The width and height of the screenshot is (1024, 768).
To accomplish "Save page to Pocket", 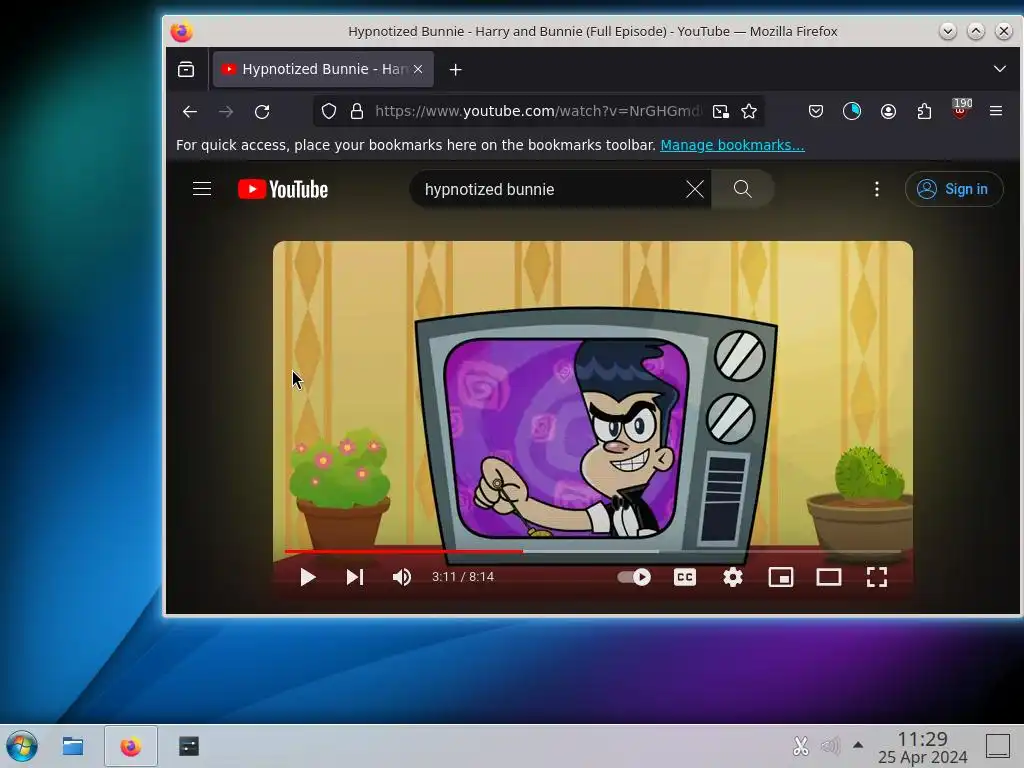I will [816, 112].
